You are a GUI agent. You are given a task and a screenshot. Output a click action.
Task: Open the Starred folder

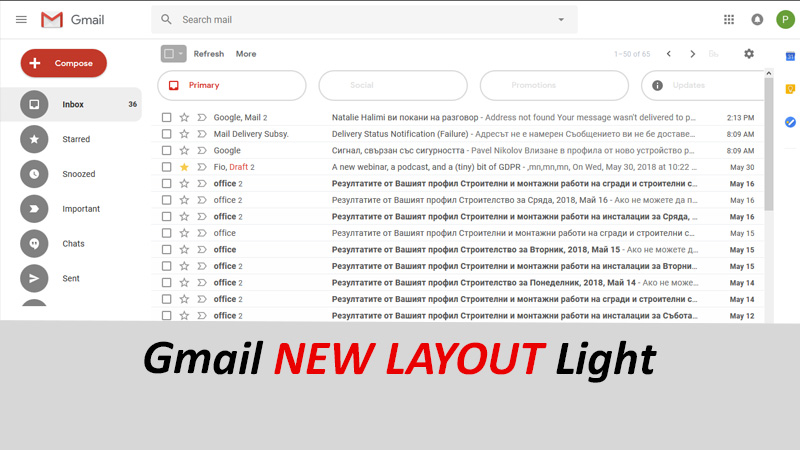pyautogui.click(x=76, y=139)
